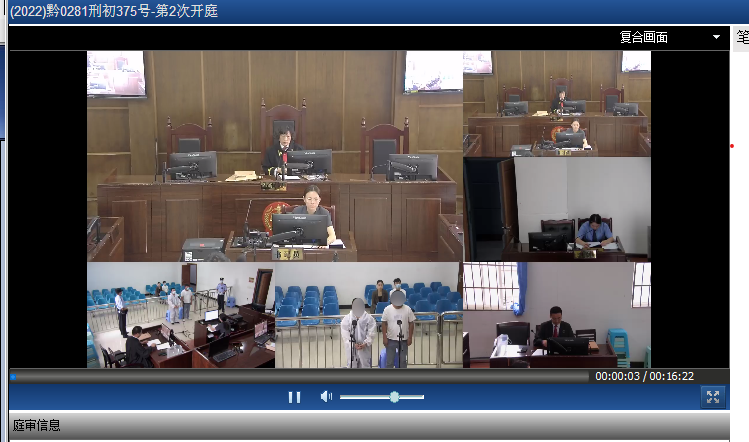Select the 庭审信息 panel header
Image resolution: width=749 pixels, height=442 pixels.
36,426
